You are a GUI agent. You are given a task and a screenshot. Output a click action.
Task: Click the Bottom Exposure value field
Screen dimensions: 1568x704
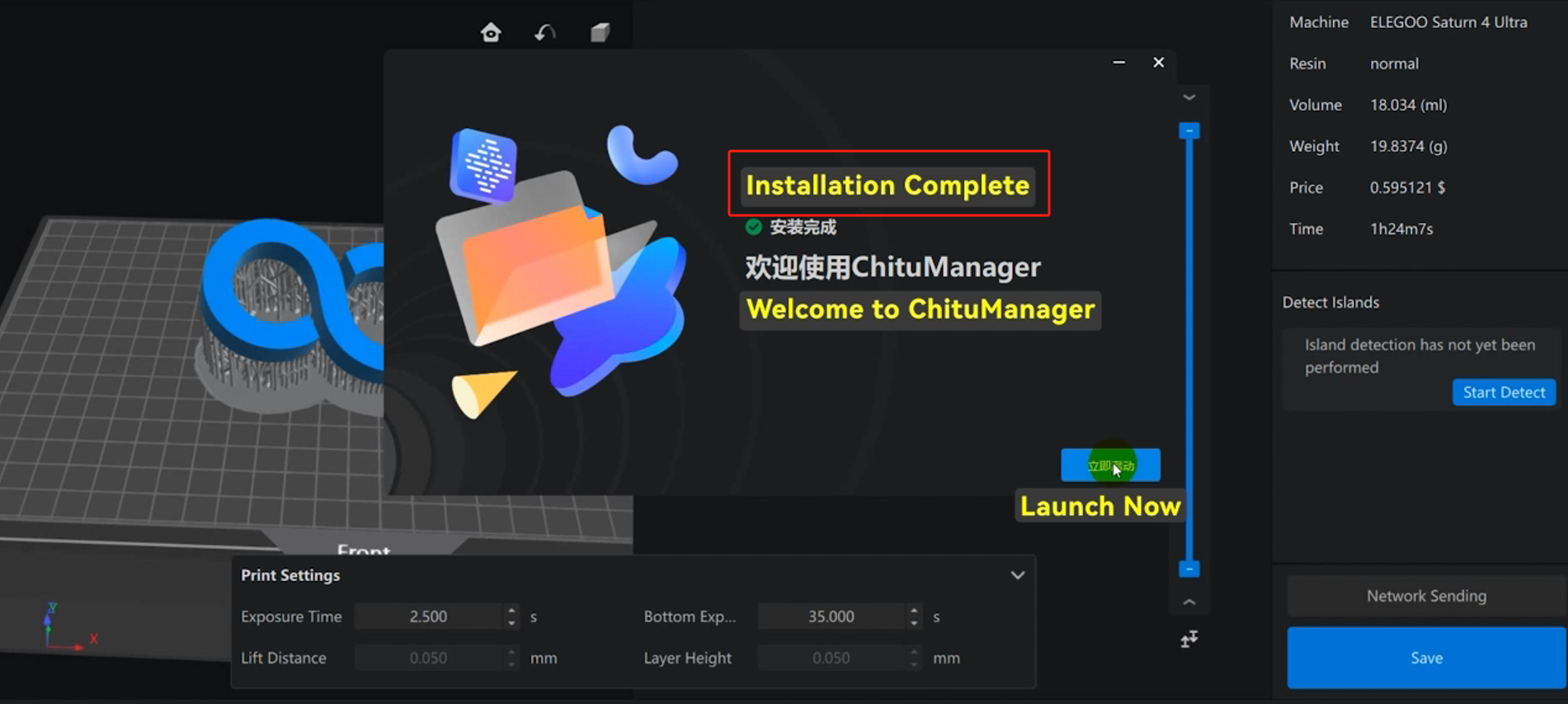click(x=831, y=617)
